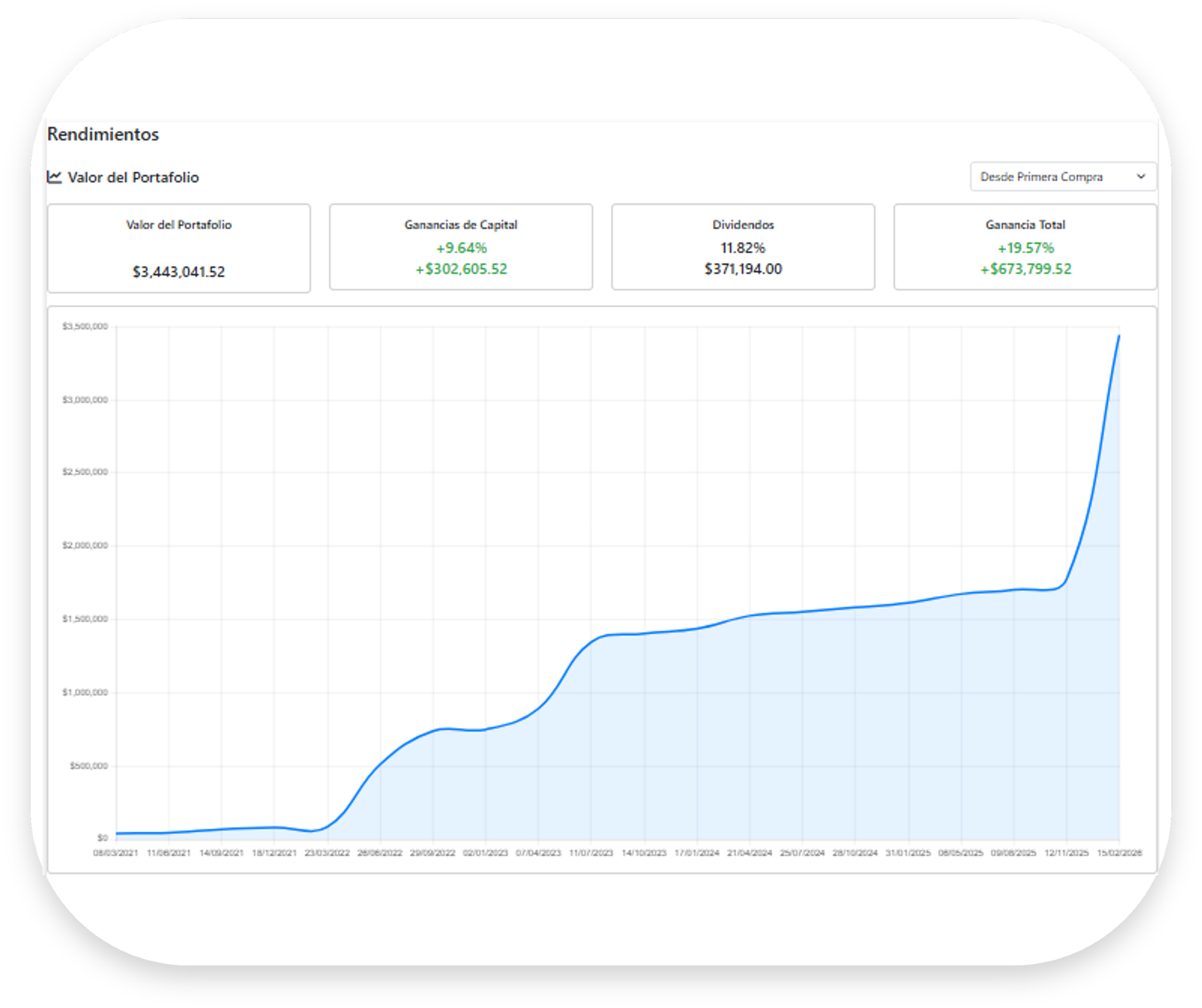Screen dimensions: 1202x1008
Task: Click the chart line's final peak point
Action: tap(1119, 336)
